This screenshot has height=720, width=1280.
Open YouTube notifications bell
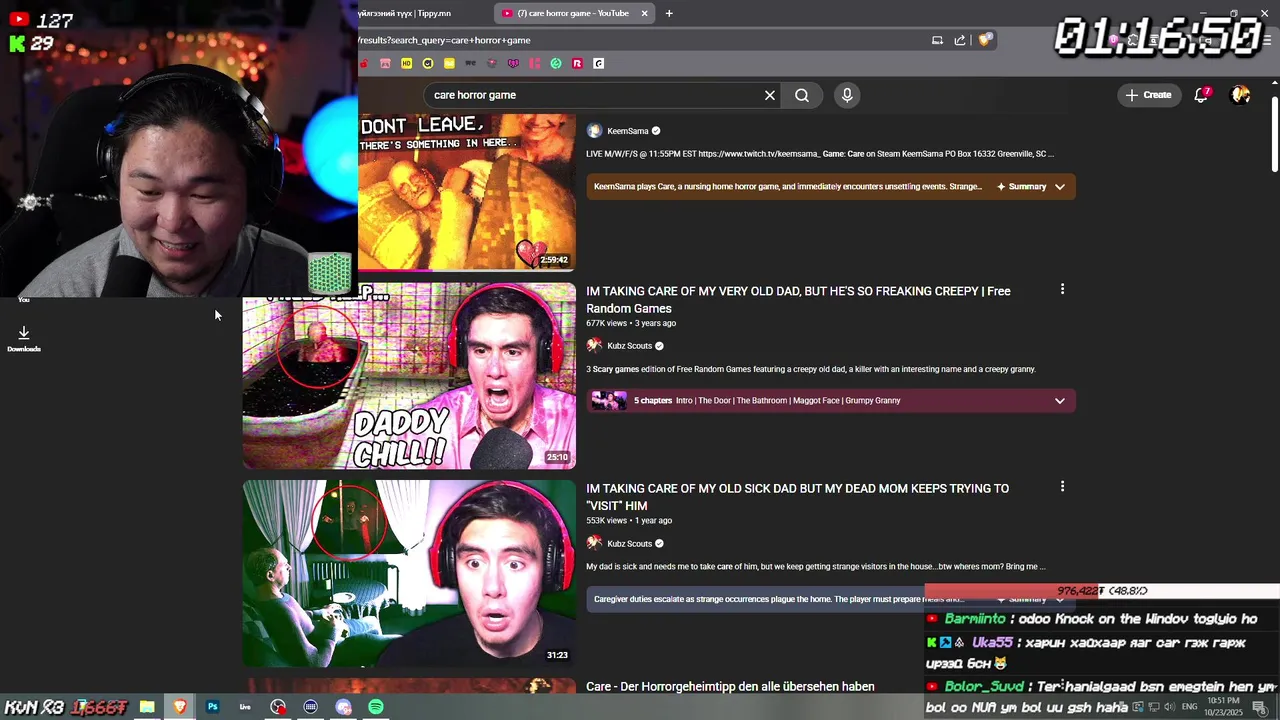[x=1202, y=95]
